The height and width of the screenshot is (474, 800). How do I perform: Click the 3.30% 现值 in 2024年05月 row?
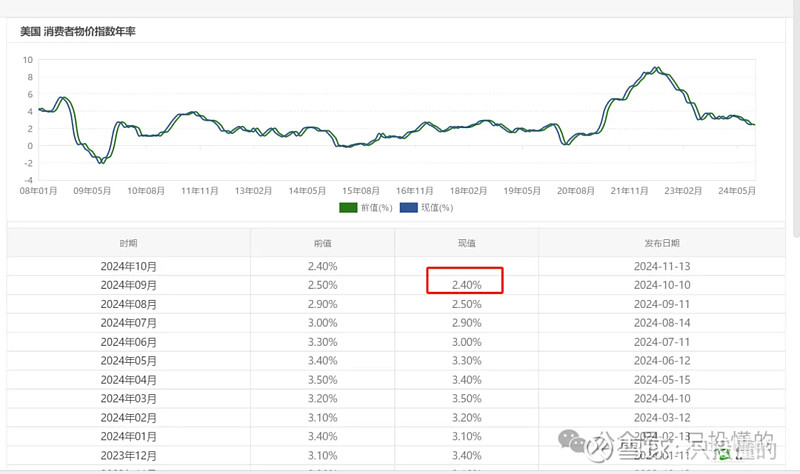[466, 361]
